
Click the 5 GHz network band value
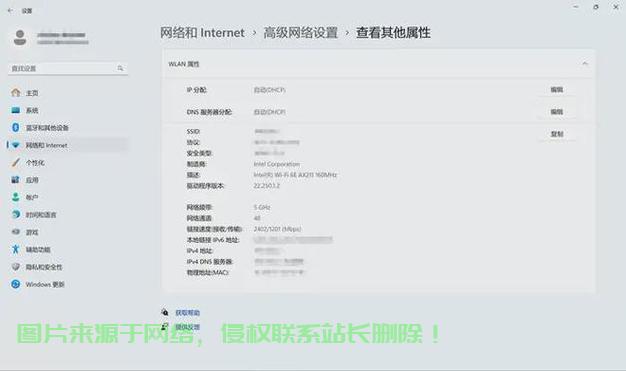[x=262, y=207]
